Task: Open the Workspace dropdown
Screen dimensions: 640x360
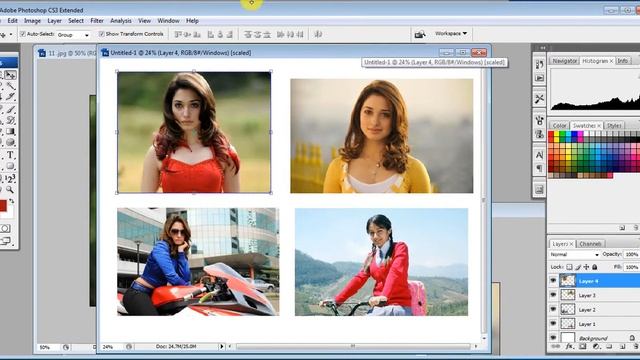Action: (x=451, y=33)
